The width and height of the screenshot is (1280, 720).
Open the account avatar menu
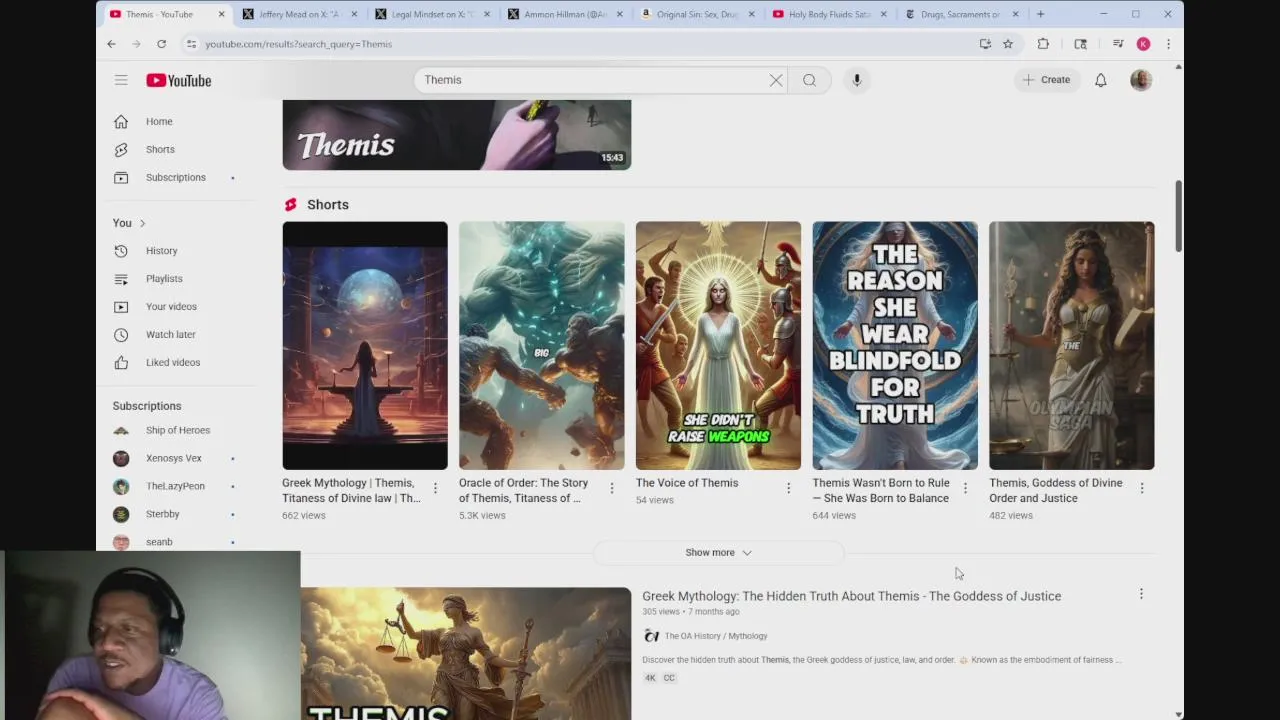(1141, 80)
